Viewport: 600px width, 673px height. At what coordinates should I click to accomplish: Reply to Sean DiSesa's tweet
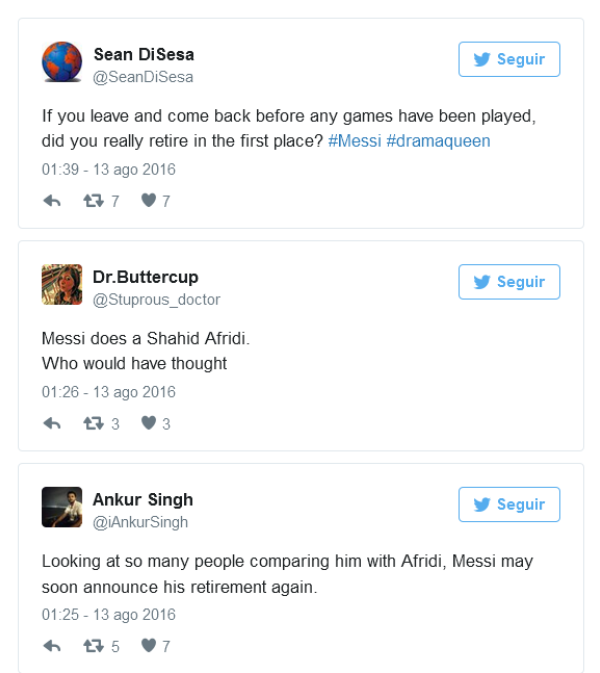click(52, 200)
